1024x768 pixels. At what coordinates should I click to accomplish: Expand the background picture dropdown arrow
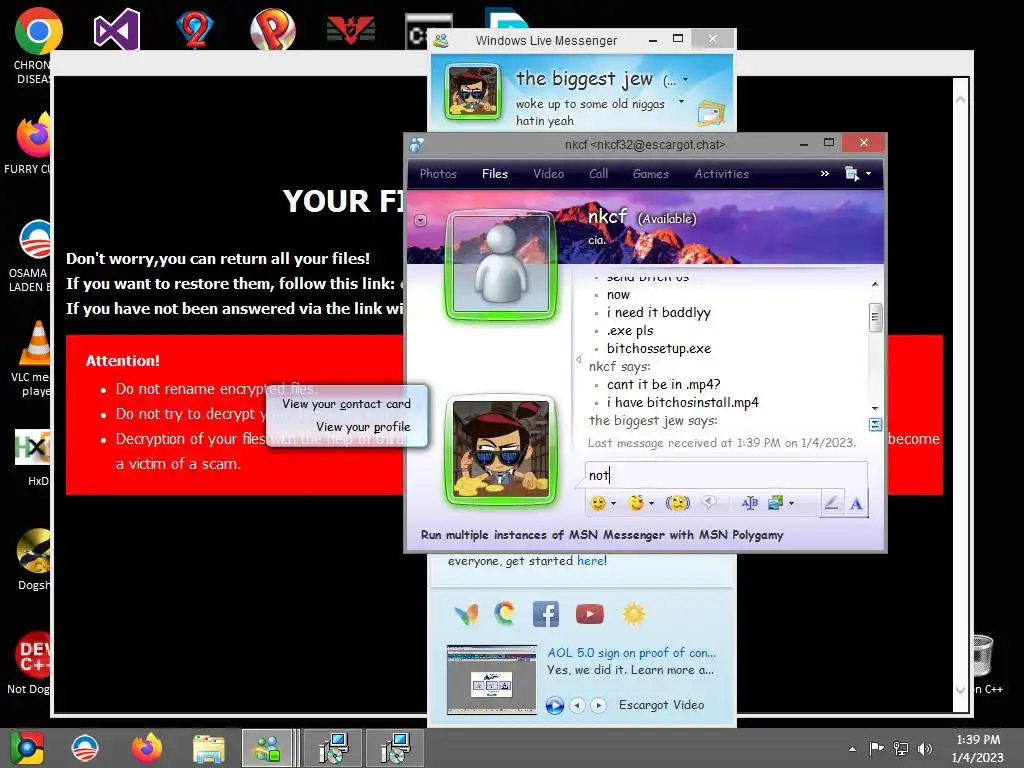click(x=792, y=504)
